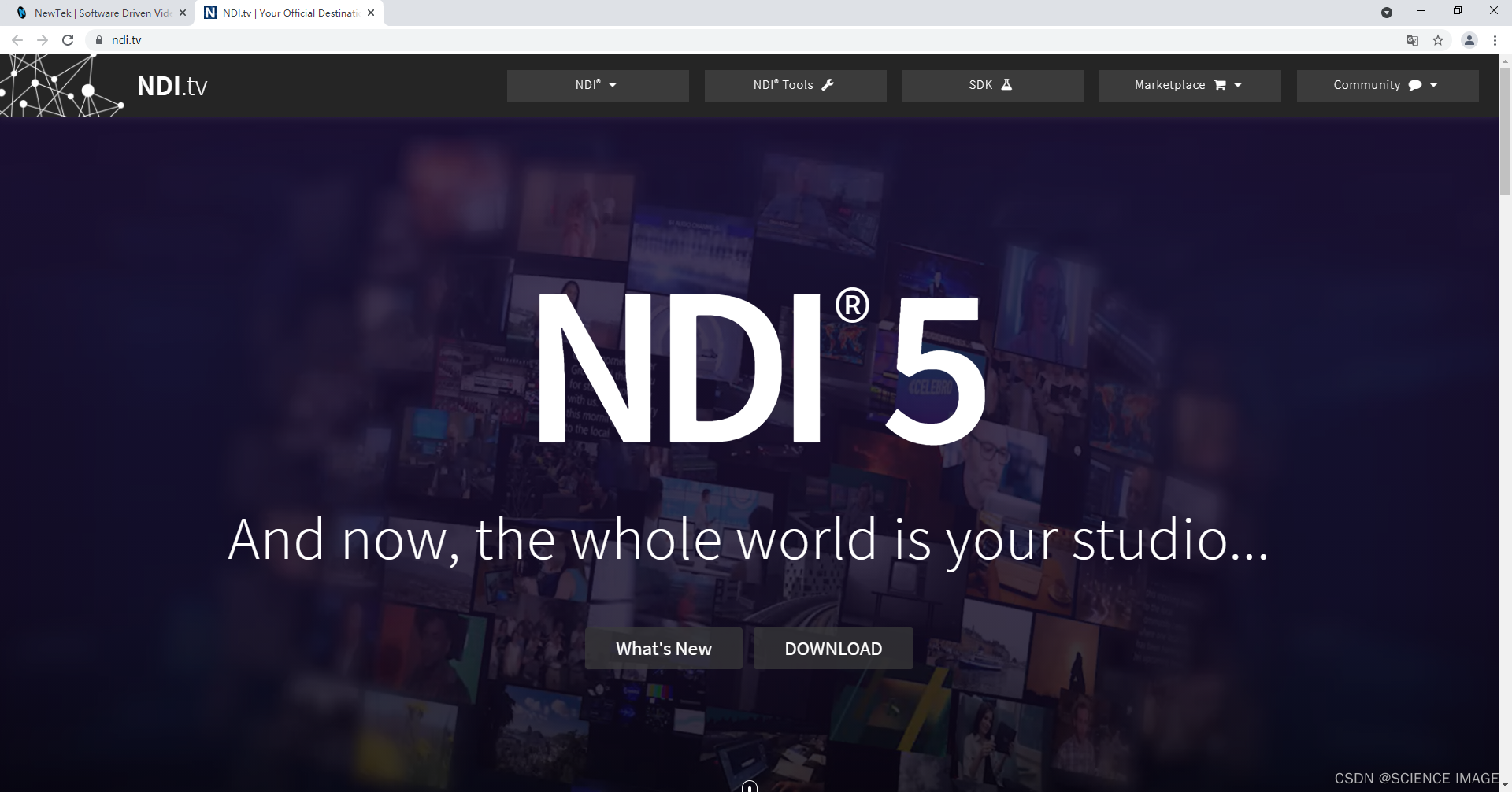
Task: Go to the SDK page
Action: [x=992, y=85]
